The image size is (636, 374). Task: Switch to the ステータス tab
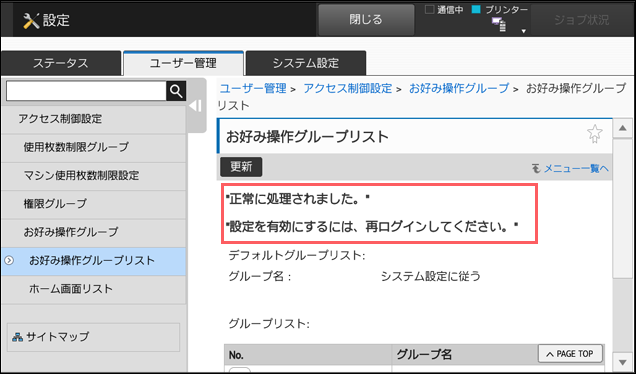coord(61,63)
